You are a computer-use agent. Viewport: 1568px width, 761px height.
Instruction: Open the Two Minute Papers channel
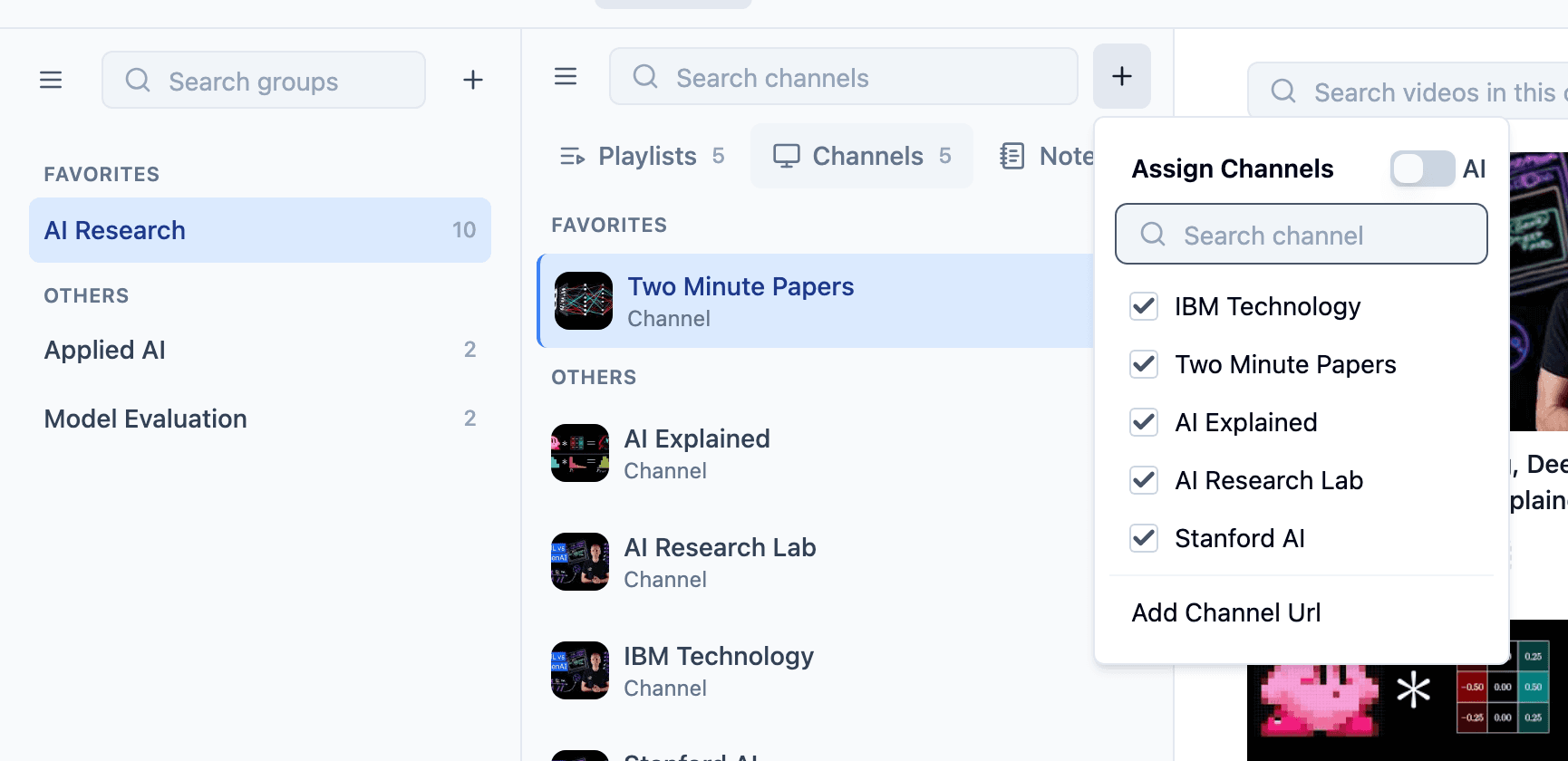tap(816, 301)
